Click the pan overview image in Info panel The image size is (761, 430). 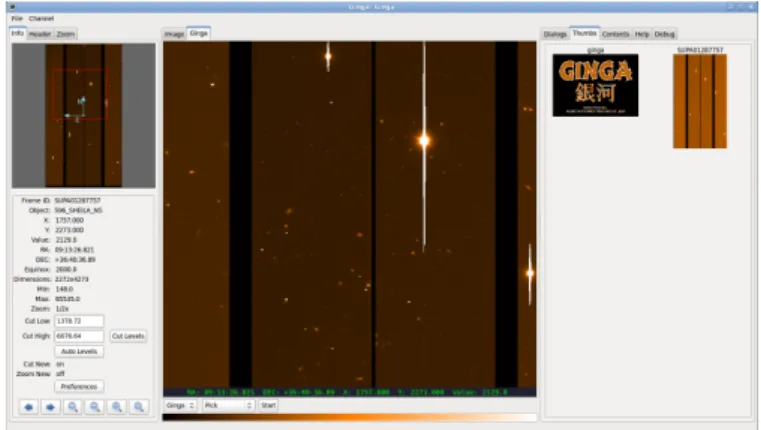[83, 116]
